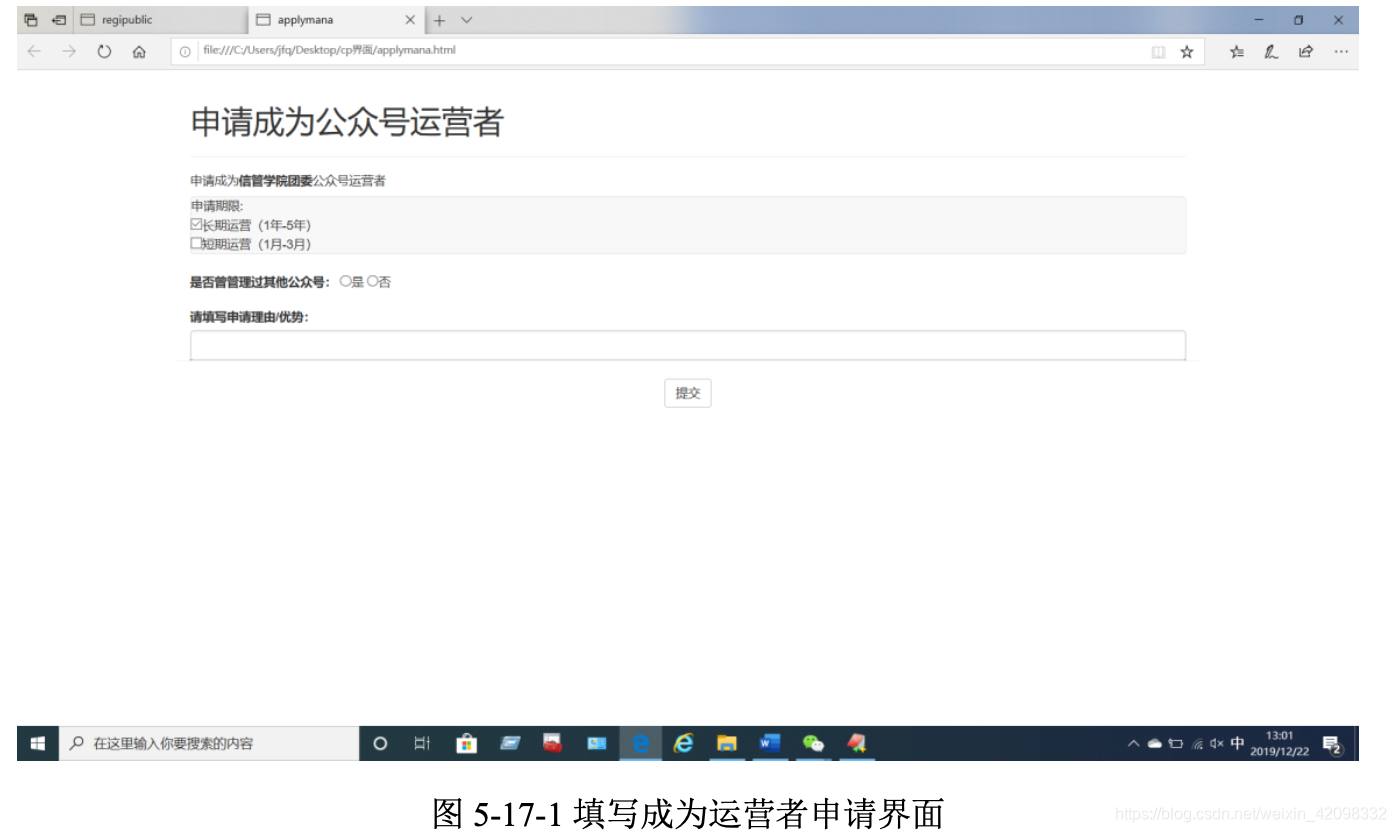Refresh the current page
The width and height of the screenshot is (1396, 832).
pos(104,52)
